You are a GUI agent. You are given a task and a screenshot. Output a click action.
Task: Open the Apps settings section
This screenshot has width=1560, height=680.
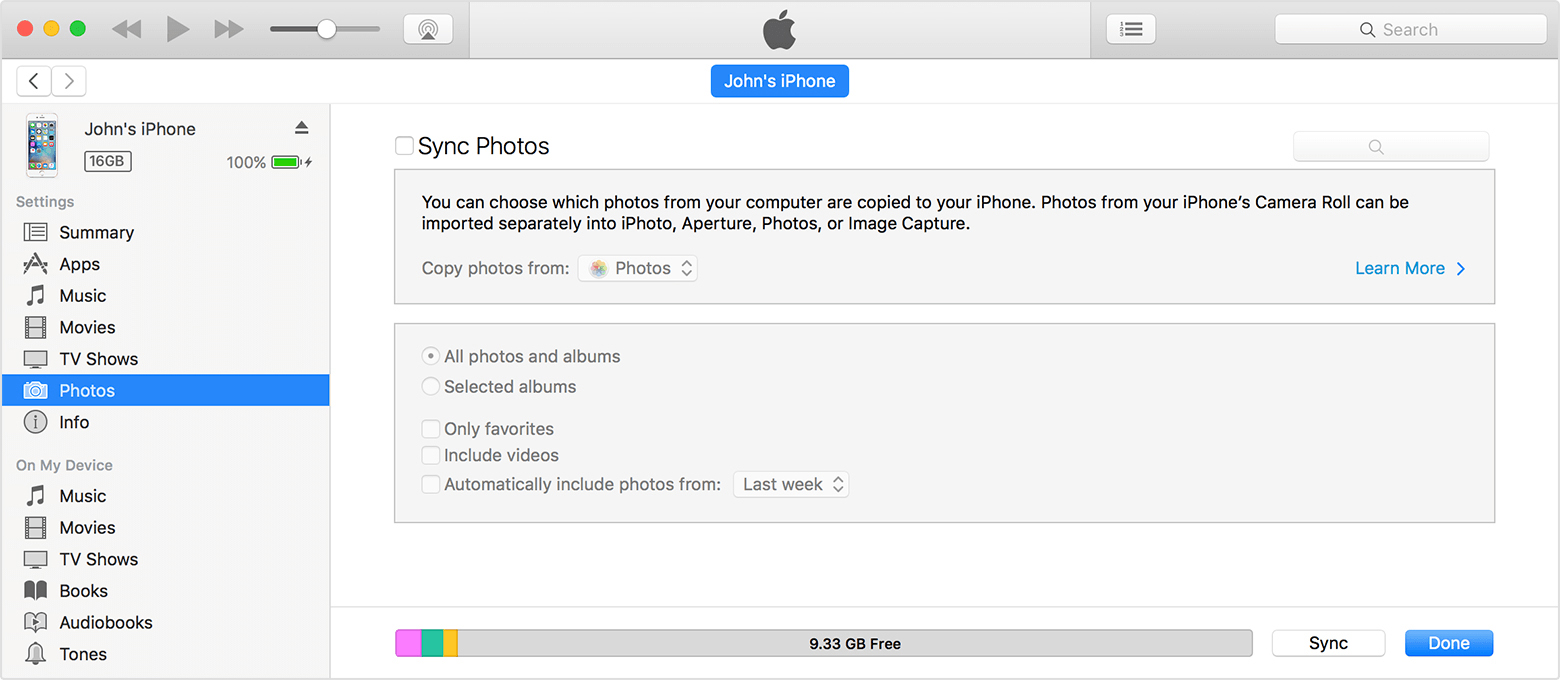tap(166, 264)
